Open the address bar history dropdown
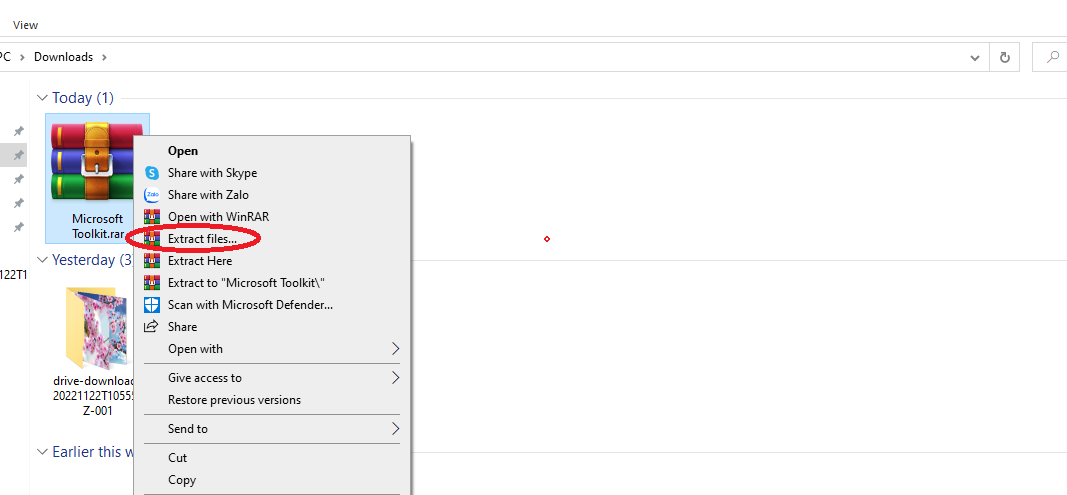 click(974, 58)
